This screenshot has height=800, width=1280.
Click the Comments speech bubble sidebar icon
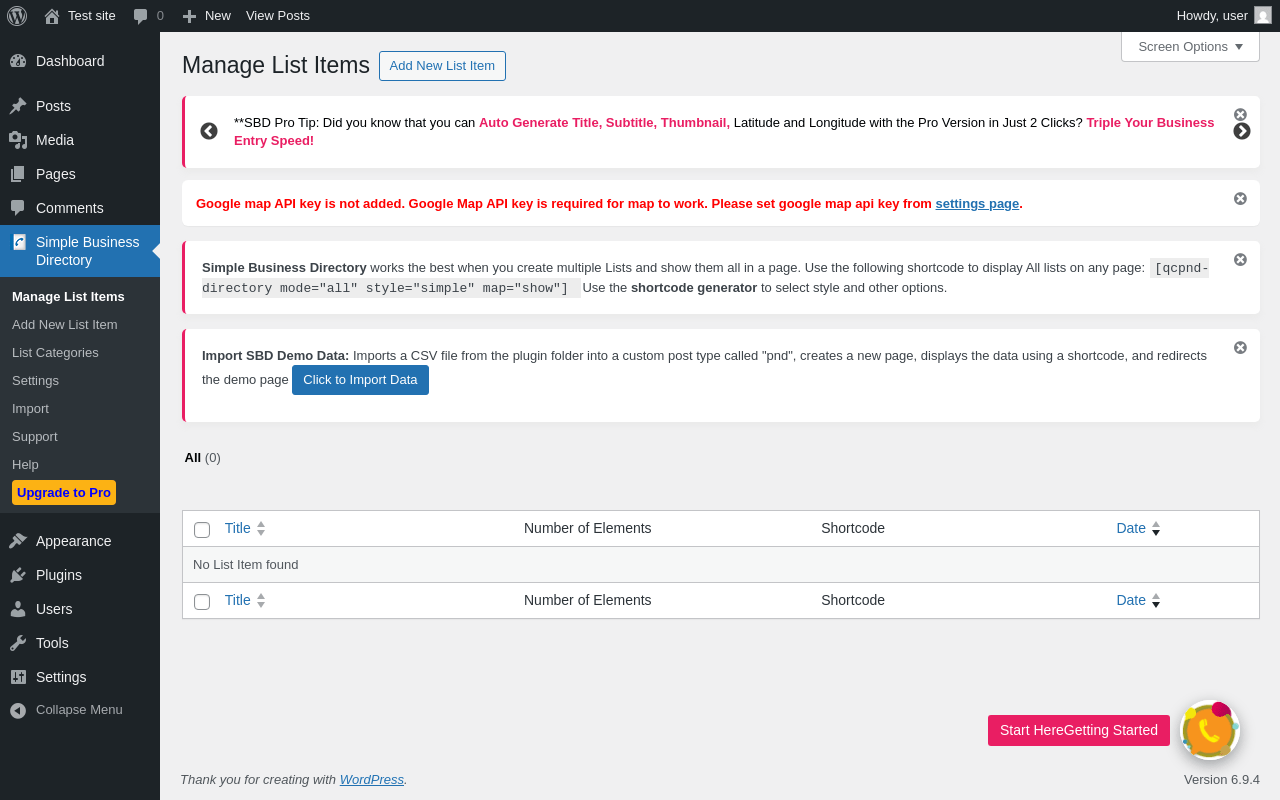point(18,208)
